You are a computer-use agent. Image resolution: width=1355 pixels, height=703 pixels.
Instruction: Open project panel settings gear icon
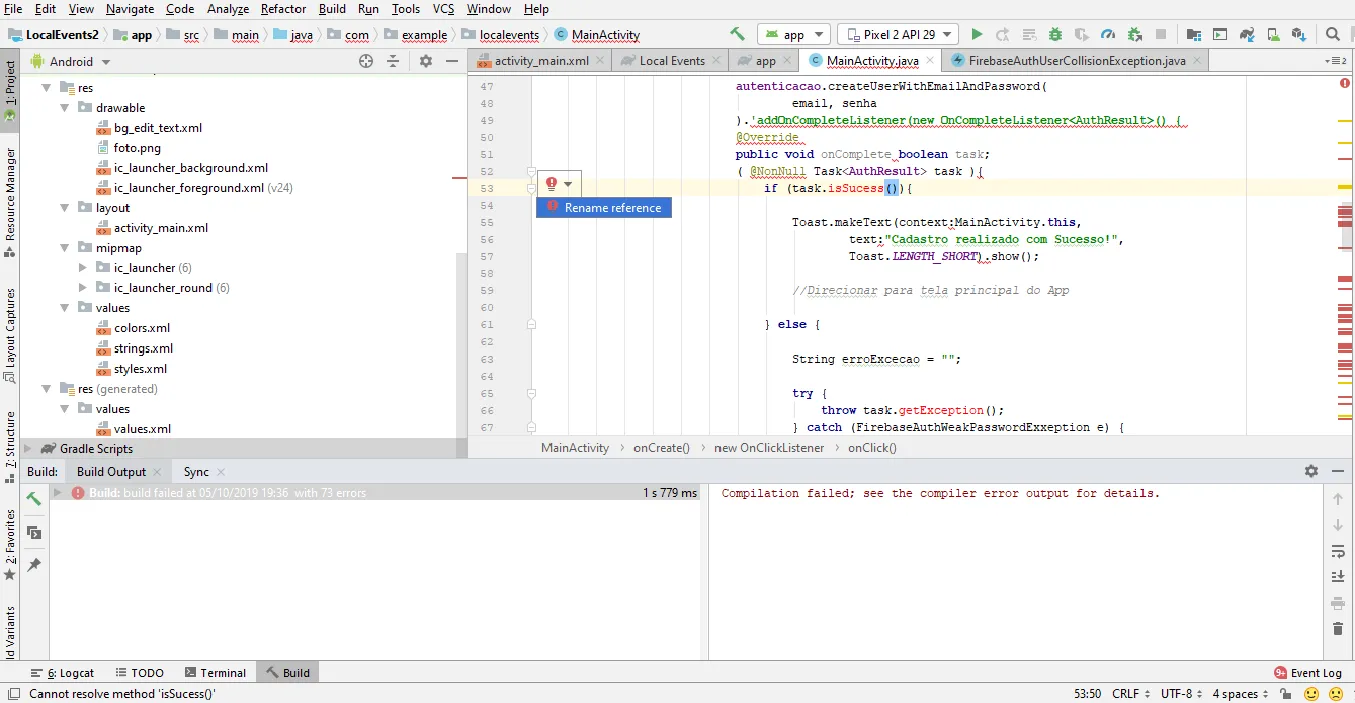425,61
